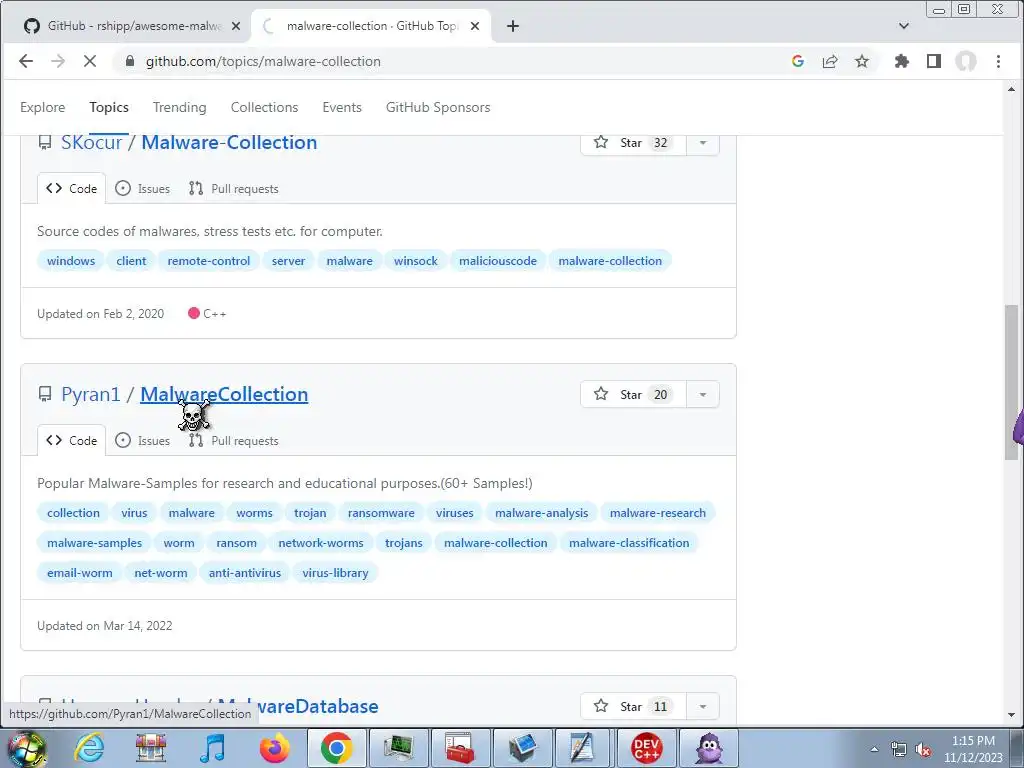Select the windows topic tag
1024x768 pixels.
tap(71, 261)
